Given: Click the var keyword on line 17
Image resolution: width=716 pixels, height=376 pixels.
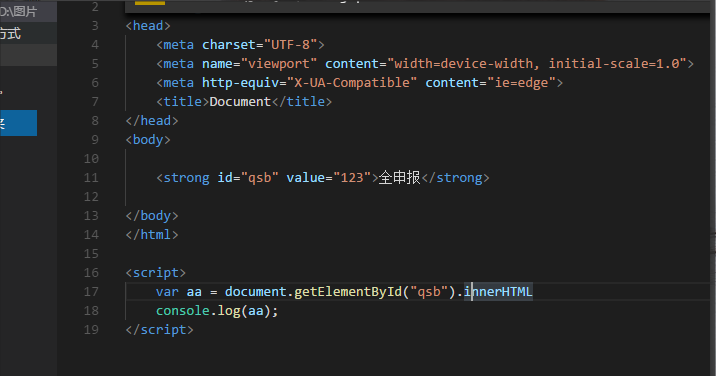Looking at the screenshot, I should (167, 292).
